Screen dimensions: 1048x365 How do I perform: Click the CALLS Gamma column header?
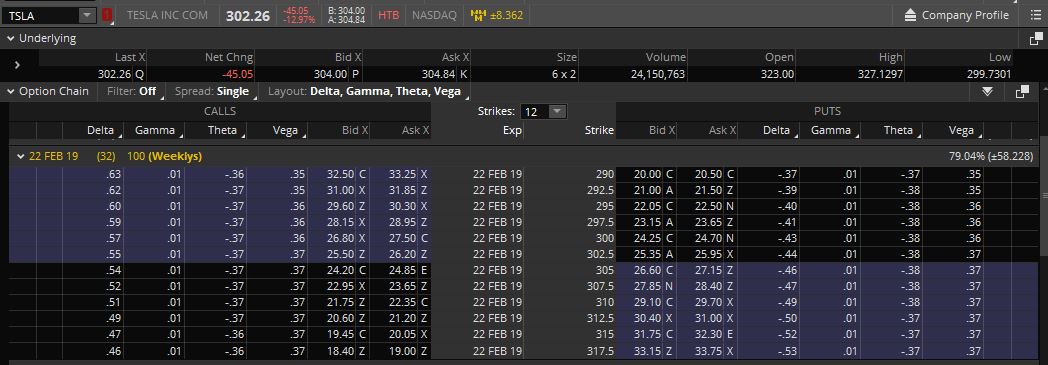point(154,130)
